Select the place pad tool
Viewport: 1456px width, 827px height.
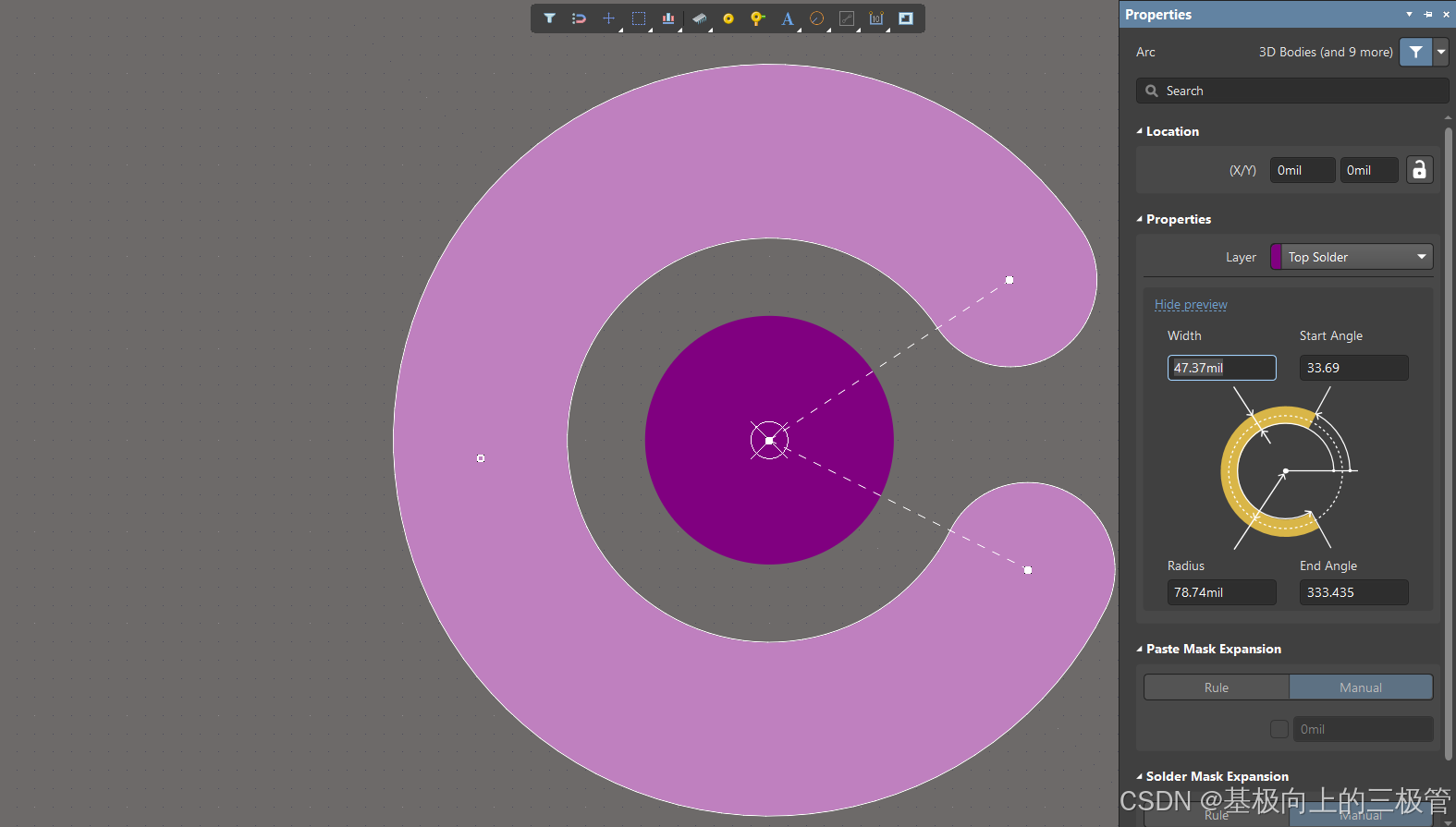[x=728, y=18]
